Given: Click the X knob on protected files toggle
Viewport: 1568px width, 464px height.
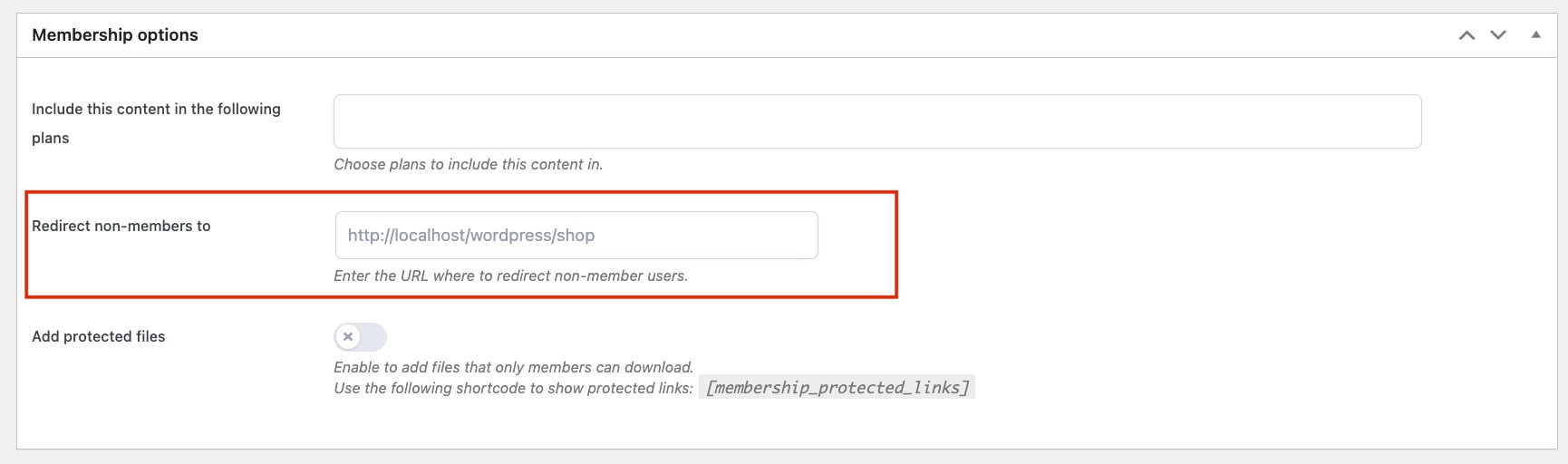Looking at the screenshot, I should (348, 337).
